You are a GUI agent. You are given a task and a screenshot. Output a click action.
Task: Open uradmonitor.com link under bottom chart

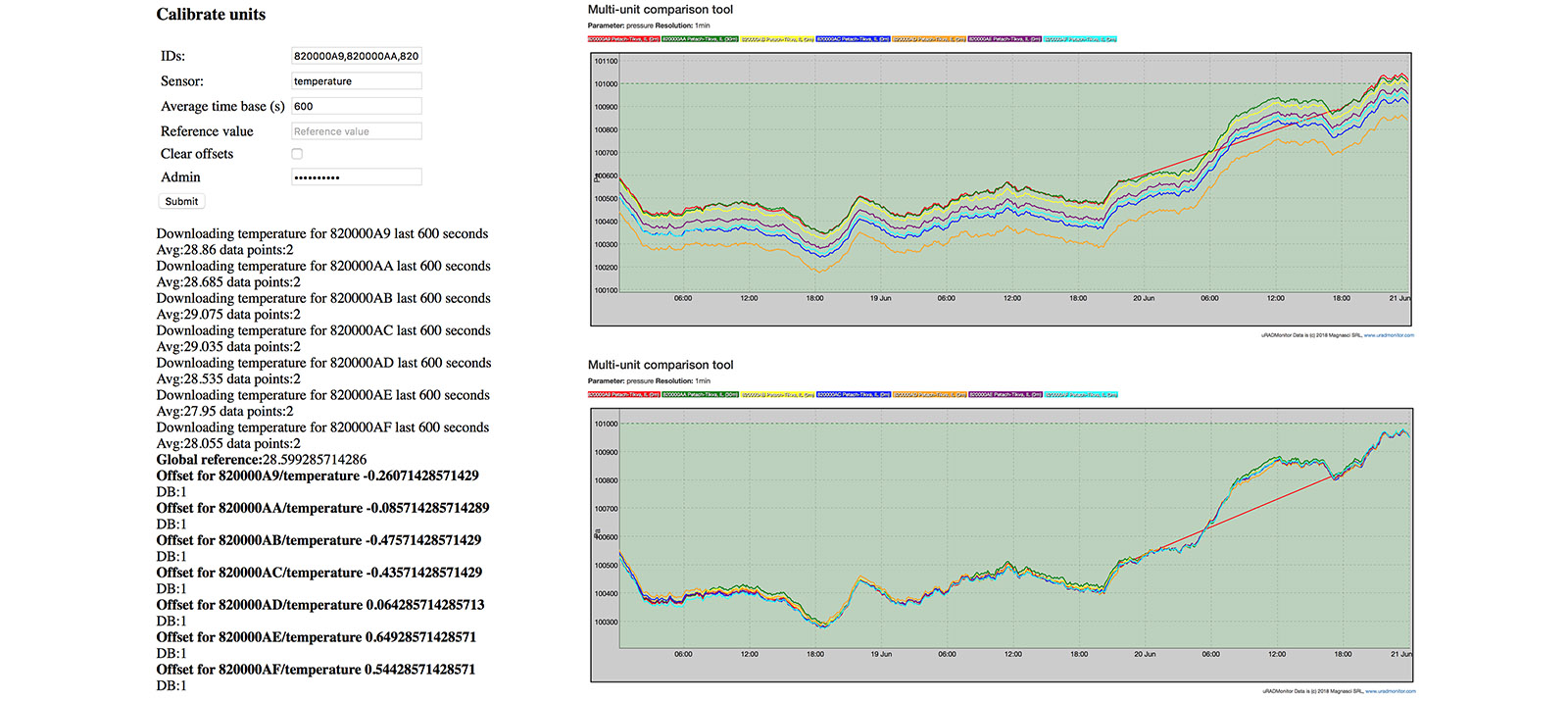point(1390,691)
